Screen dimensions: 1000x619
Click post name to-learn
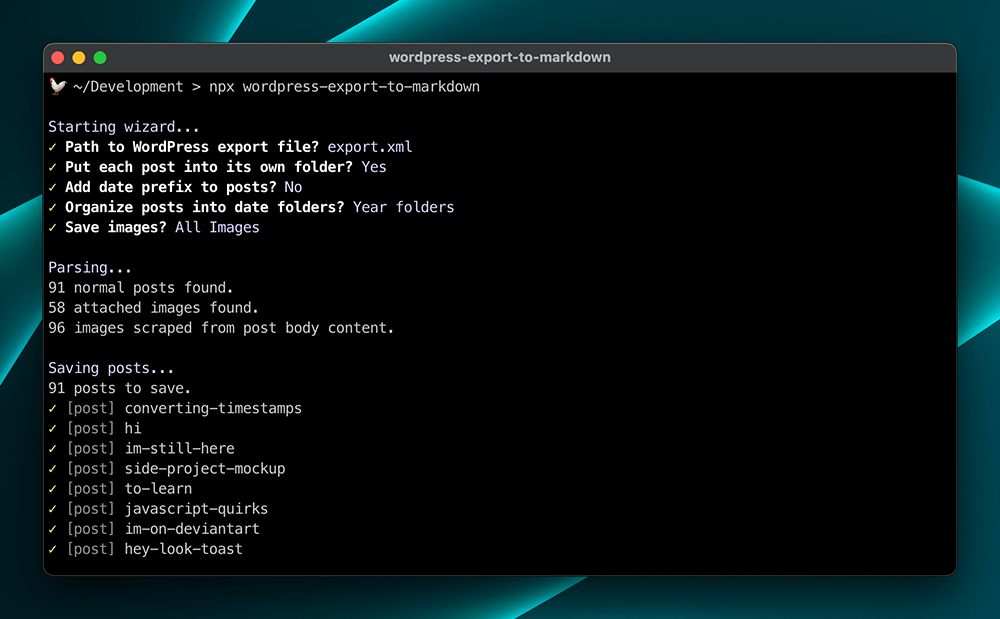tap(158, 489)
